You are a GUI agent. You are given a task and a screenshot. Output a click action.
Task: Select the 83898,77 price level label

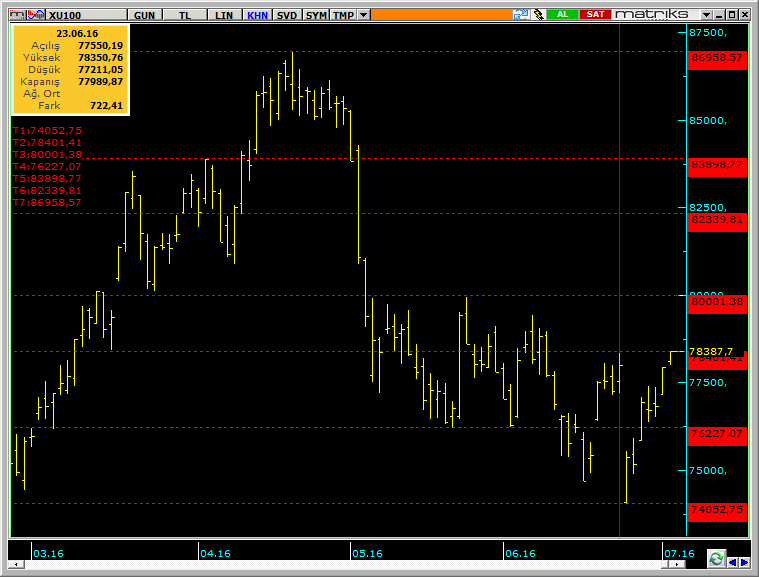716,165
